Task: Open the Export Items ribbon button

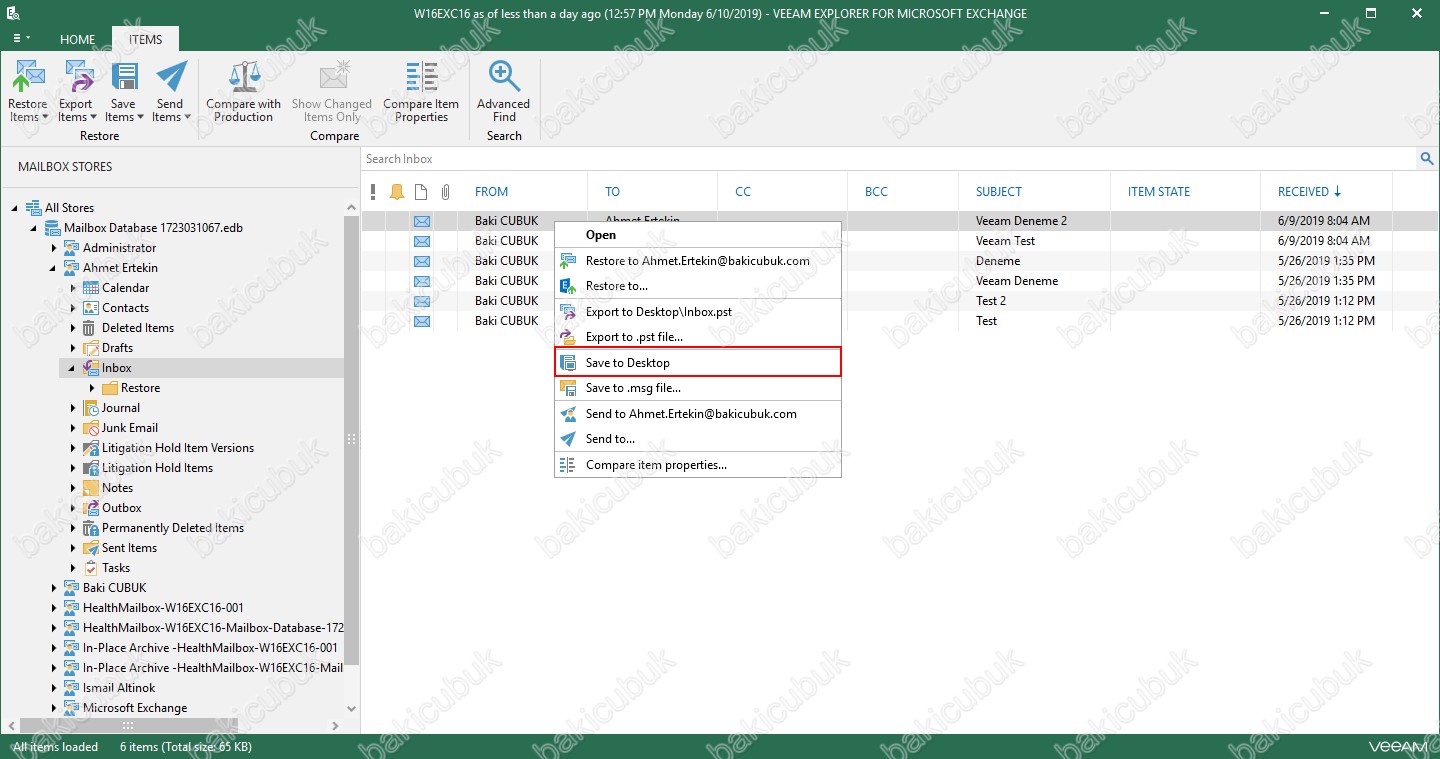Action: (x=76, y=92)
